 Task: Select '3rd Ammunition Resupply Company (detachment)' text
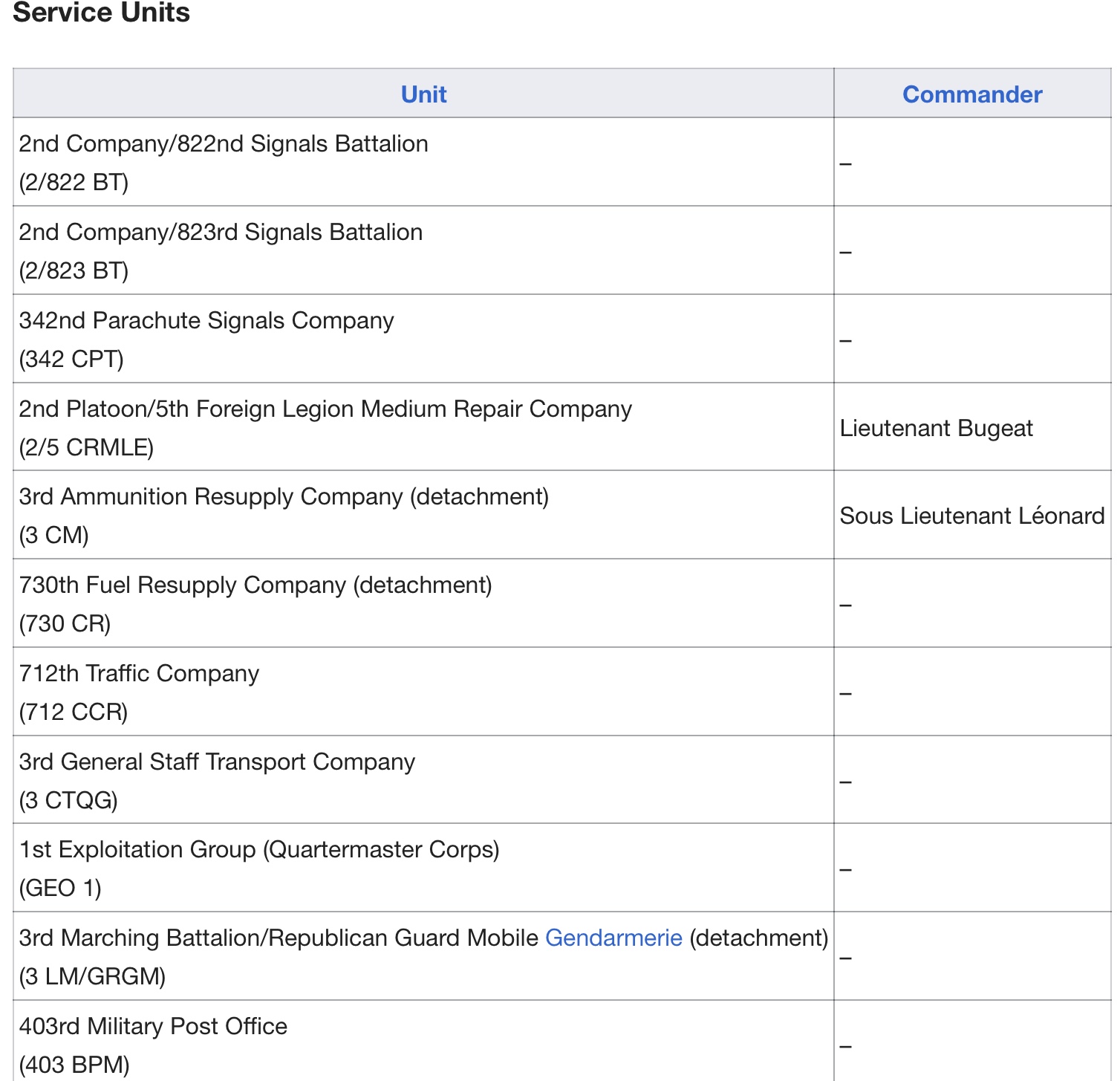[x=284, y=496]
